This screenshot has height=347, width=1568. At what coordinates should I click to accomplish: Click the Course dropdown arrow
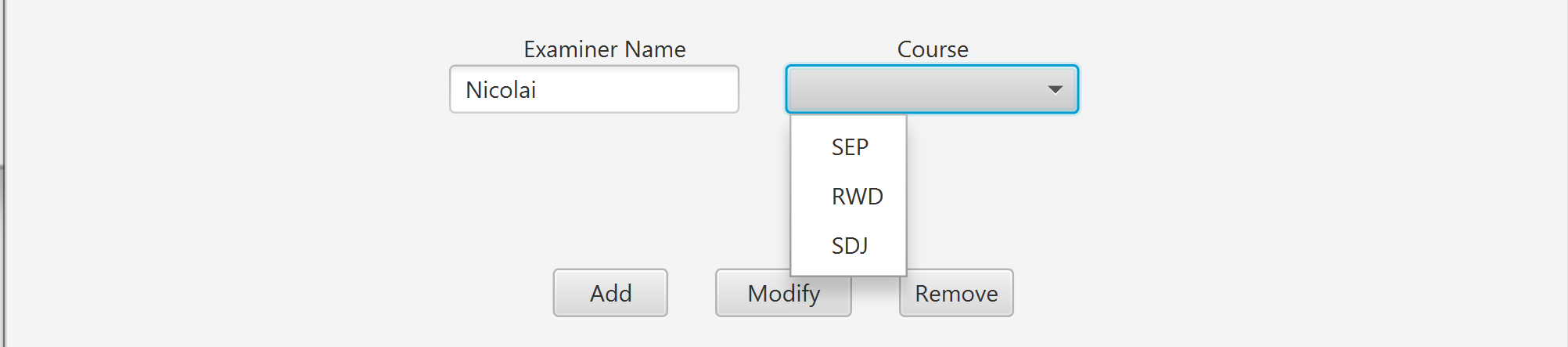1055,89
